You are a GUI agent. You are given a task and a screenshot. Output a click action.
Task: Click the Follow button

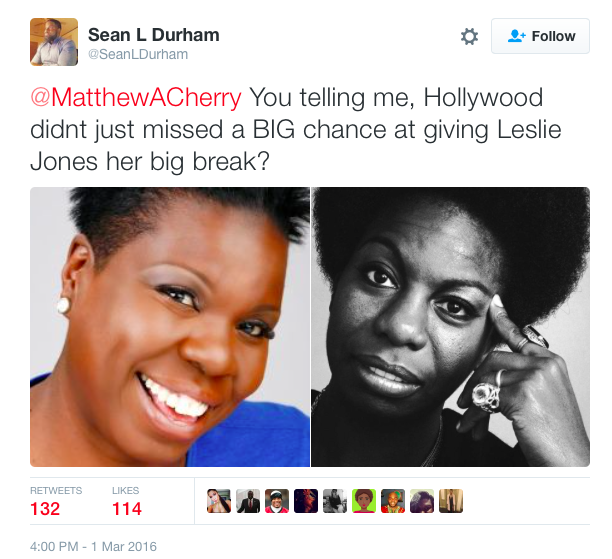(x=540, y=36)
